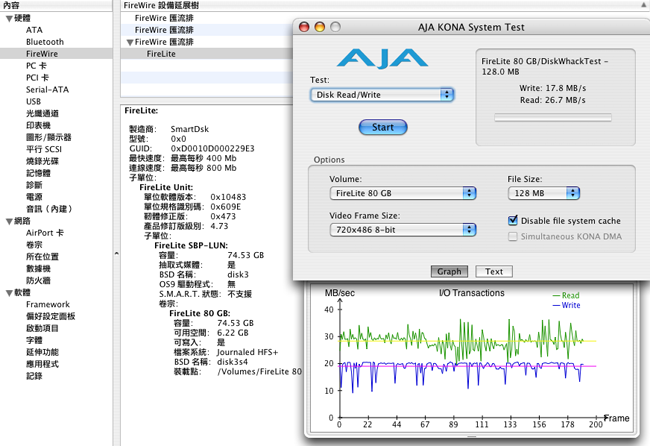Select 印表機 in the sidebar
The height and width of the screenshot is (446, 650).
click(38, 125)
